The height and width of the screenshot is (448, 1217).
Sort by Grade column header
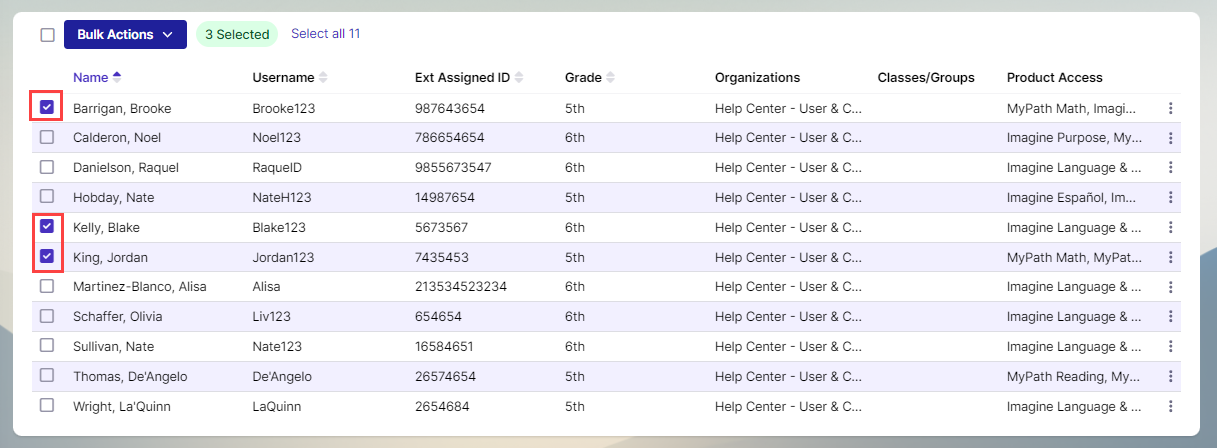point(583,78)
